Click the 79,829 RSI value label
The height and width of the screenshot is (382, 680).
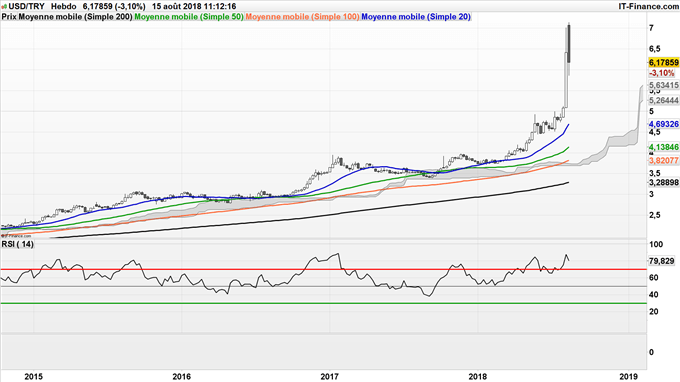[x=662, y=261]
